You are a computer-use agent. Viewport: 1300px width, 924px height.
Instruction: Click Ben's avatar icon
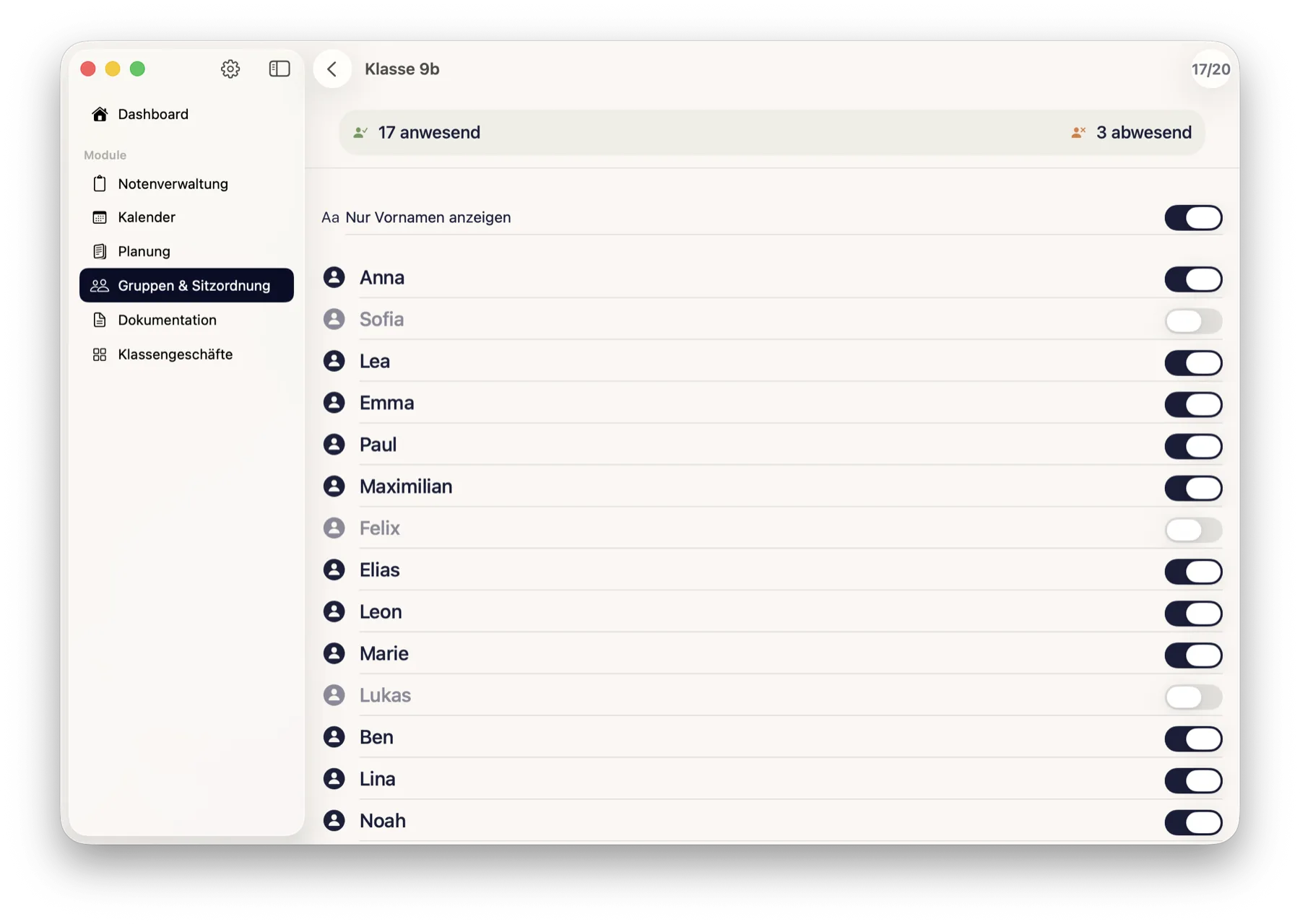[x=334, y=737]
